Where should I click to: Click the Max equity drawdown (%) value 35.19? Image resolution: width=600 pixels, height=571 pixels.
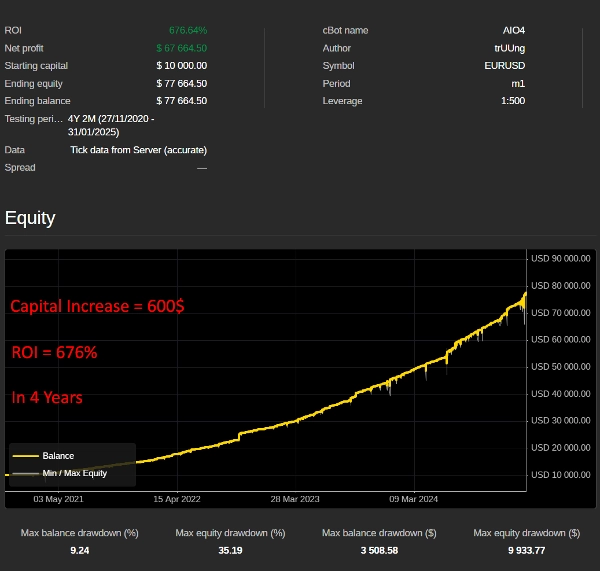tap(230, 550)
